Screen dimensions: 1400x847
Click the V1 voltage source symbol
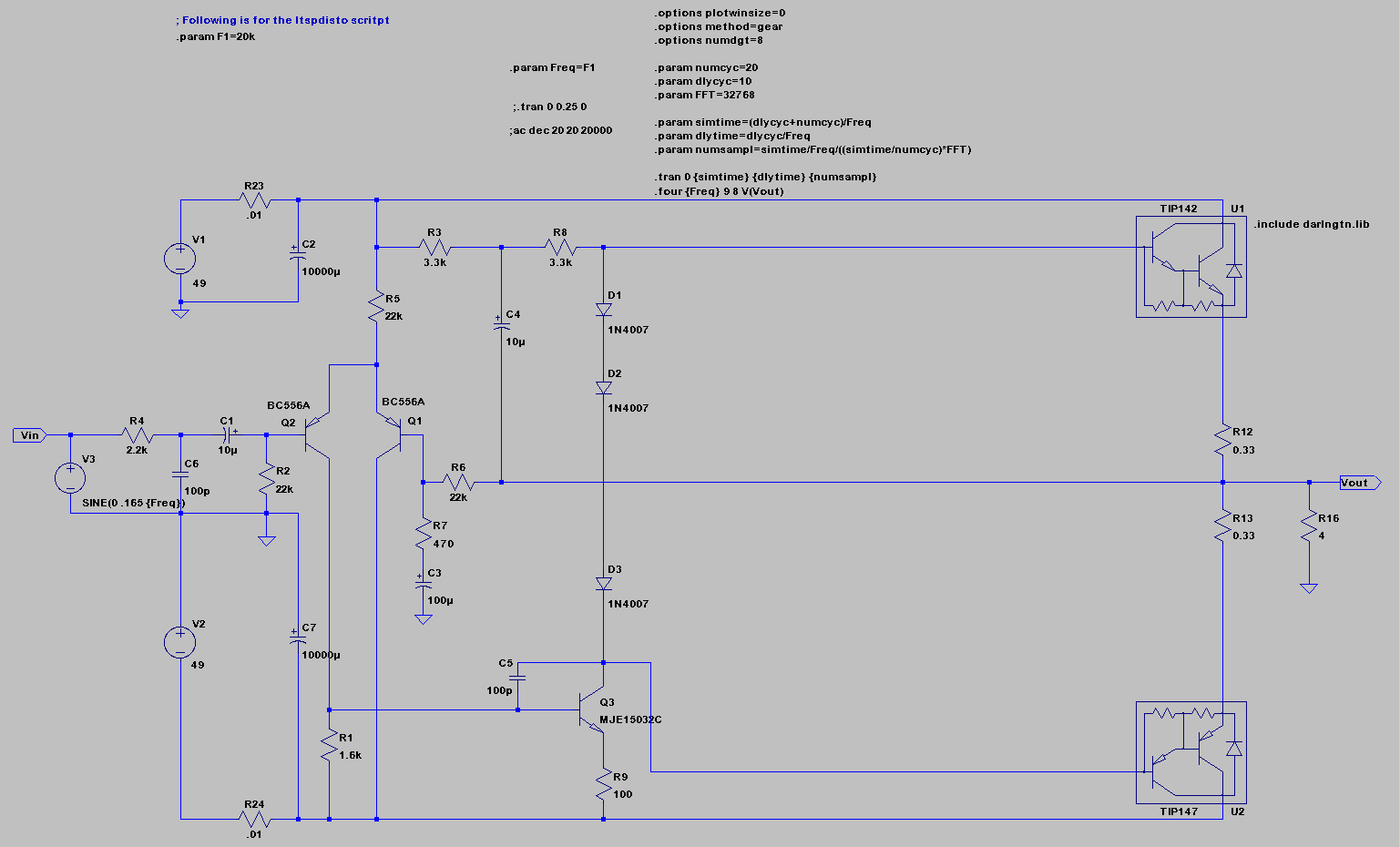pyautogui.click(x=179, y=259)
